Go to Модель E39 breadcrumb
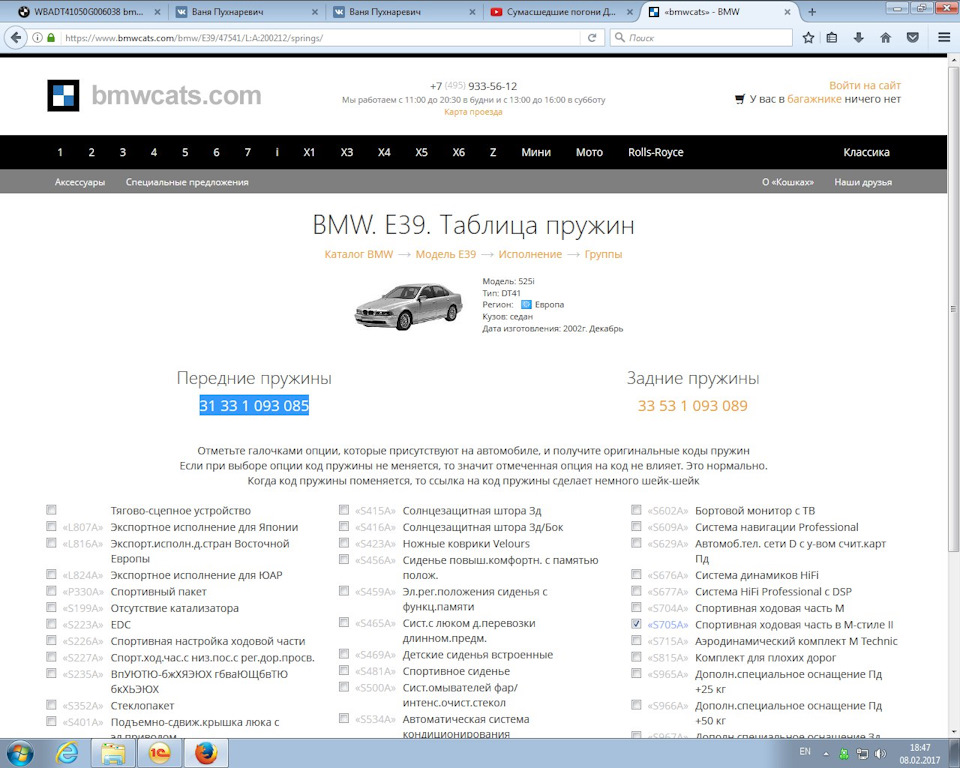 pyautogui.click(x=446, y=254)
